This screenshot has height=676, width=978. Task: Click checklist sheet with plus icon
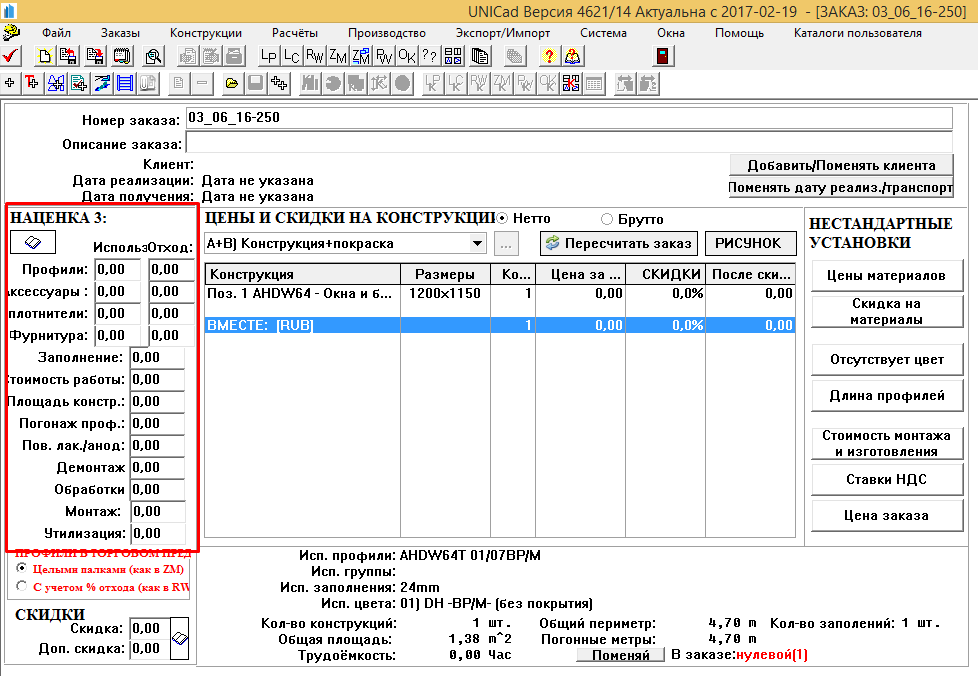[79, 84]
